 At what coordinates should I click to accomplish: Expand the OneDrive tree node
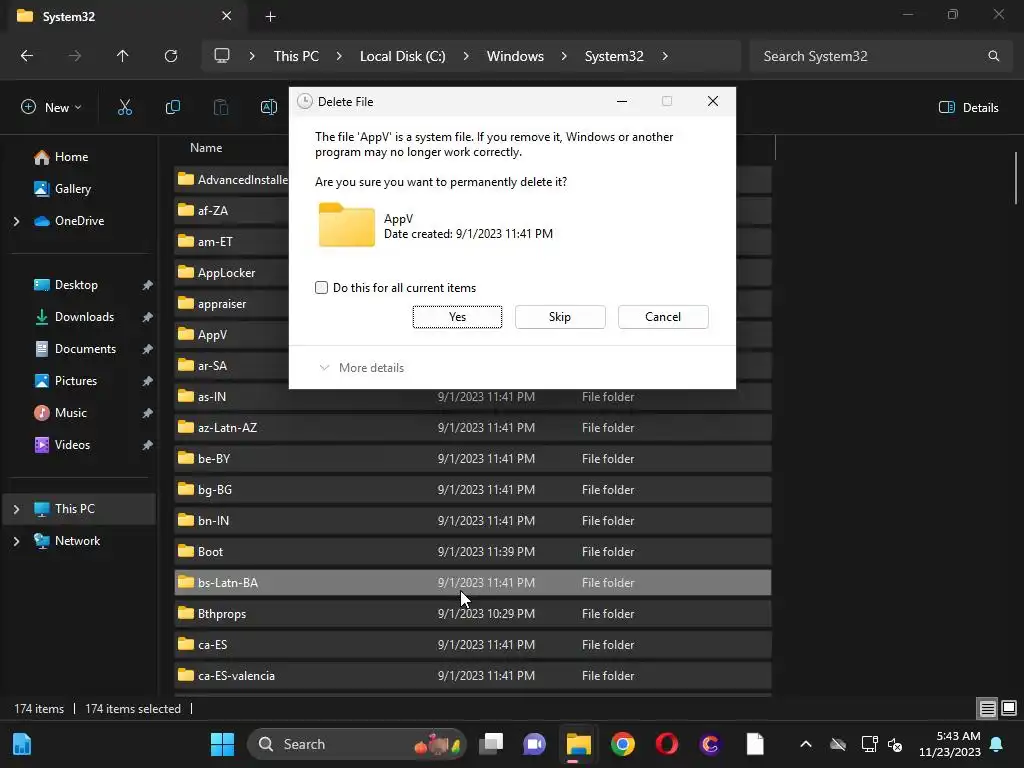pos(16,221)
